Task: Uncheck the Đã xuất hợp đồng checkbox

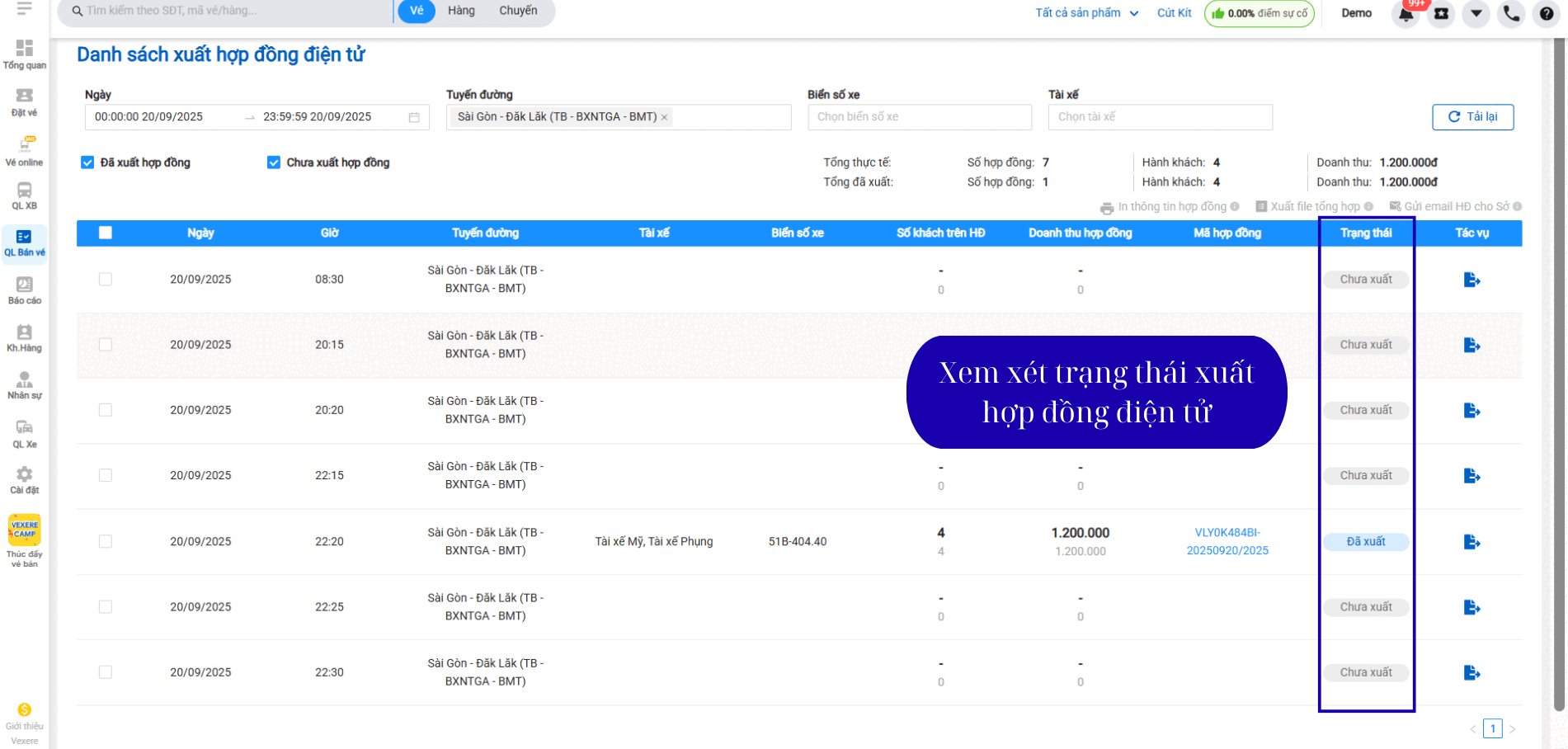Action: [x=87, y=163]
